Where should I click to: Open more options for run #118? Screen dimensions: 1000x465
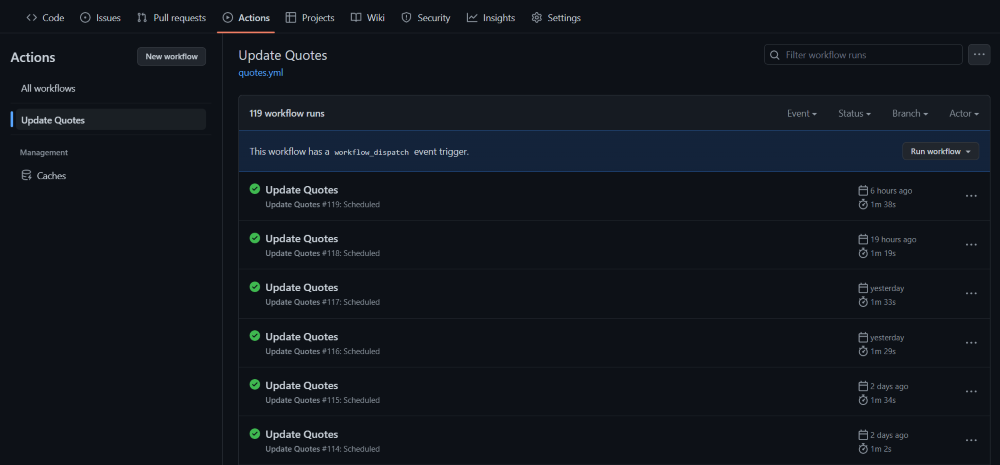[971, 245]
